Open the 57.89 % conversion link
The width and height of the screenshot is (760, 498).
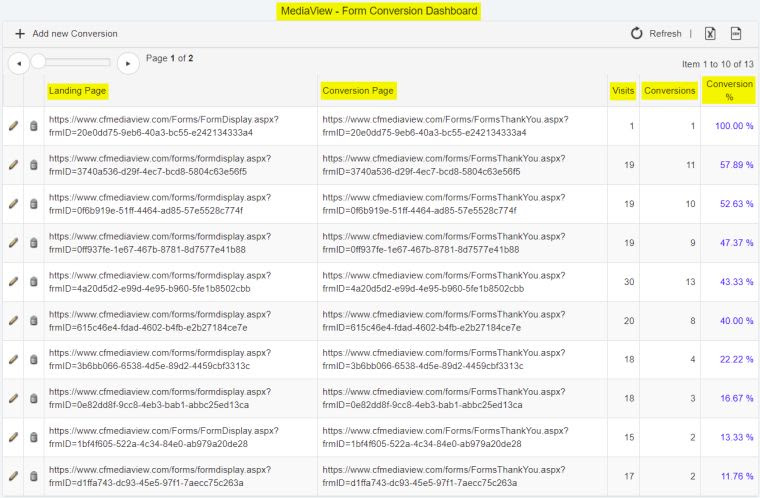pos(736,165)
